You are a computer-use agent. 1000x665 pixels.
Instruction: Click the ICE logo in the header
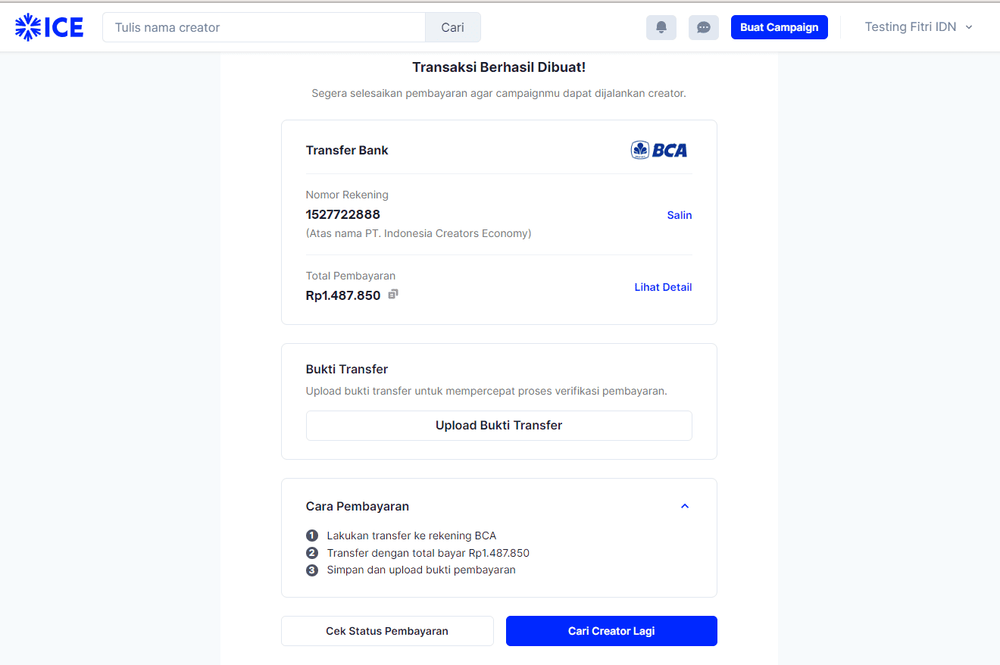[48, 26]
